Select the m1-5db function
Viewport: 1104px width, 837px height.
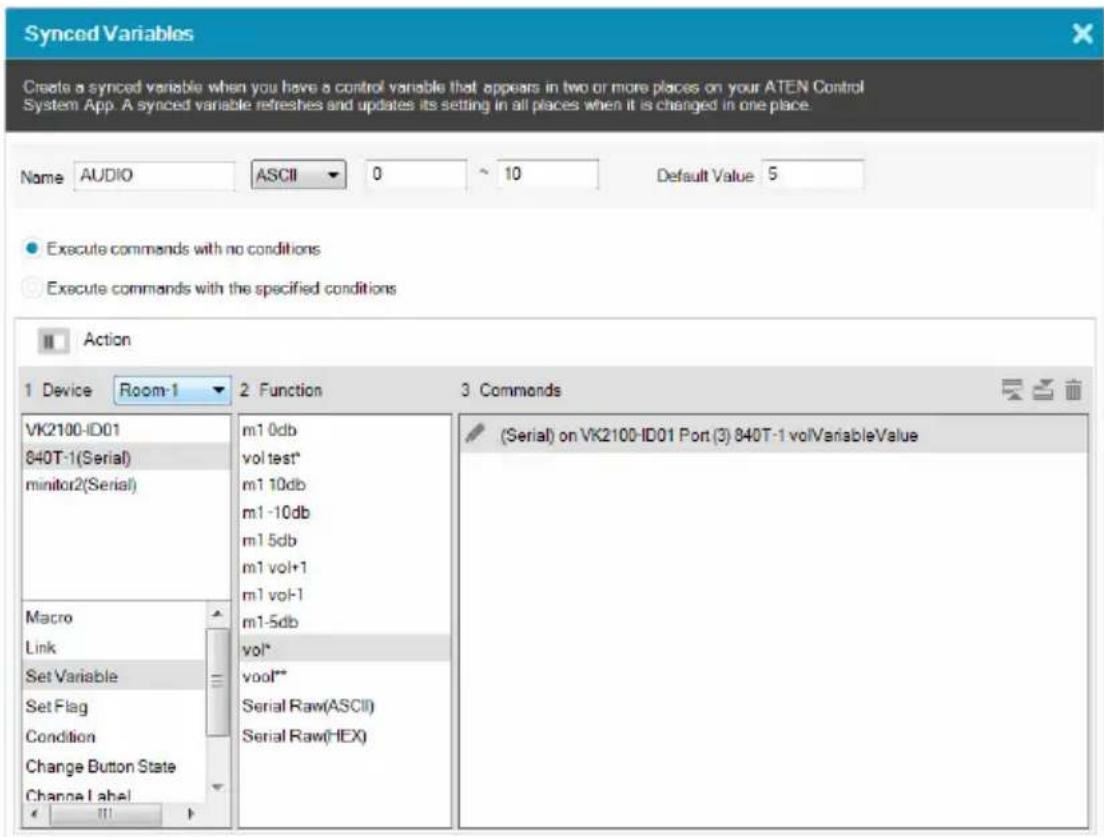[x=344, y=622]
